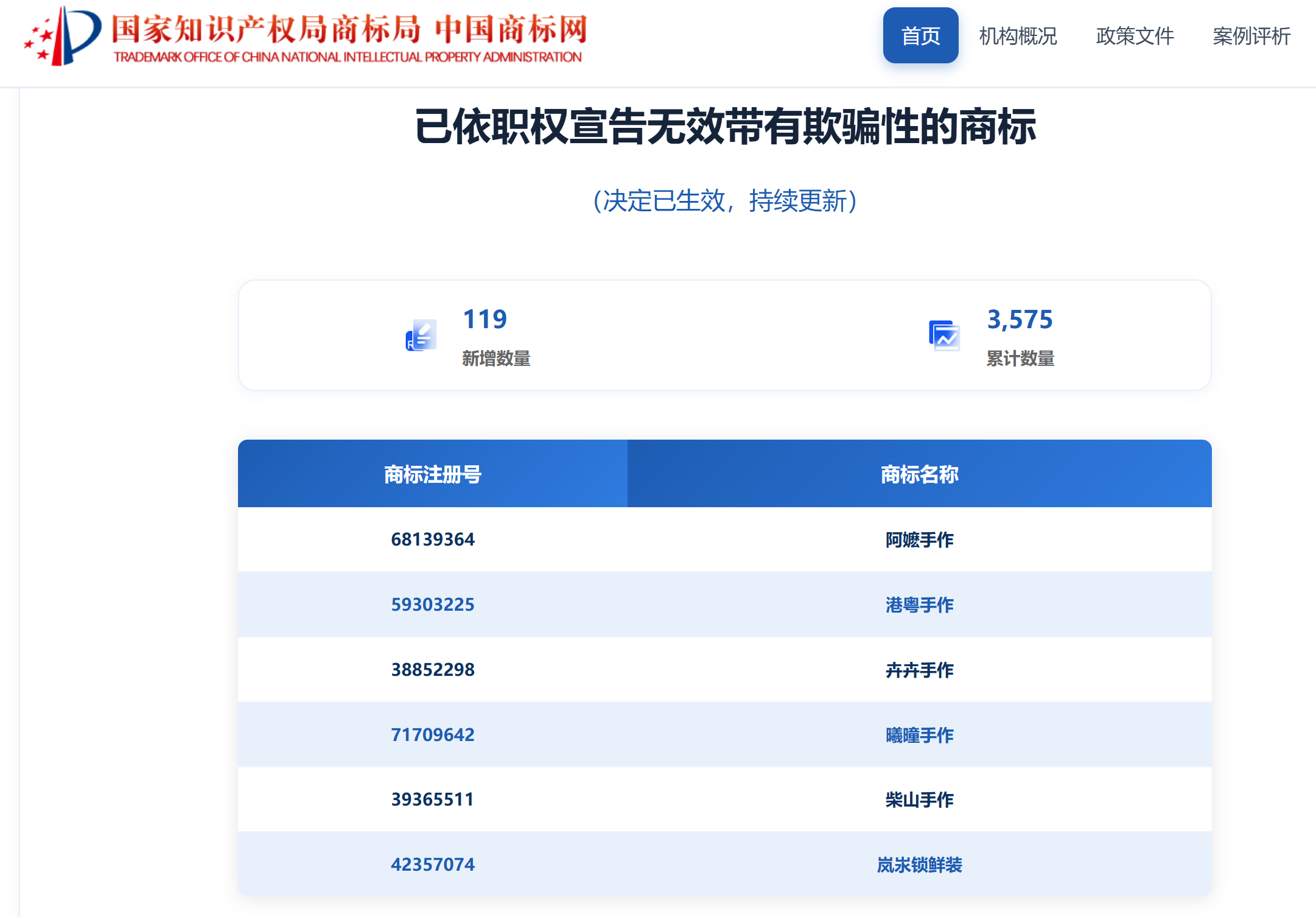Click the new count value 119
The height and width of the screenshot is (917, 1316).
tap(485, 319)
